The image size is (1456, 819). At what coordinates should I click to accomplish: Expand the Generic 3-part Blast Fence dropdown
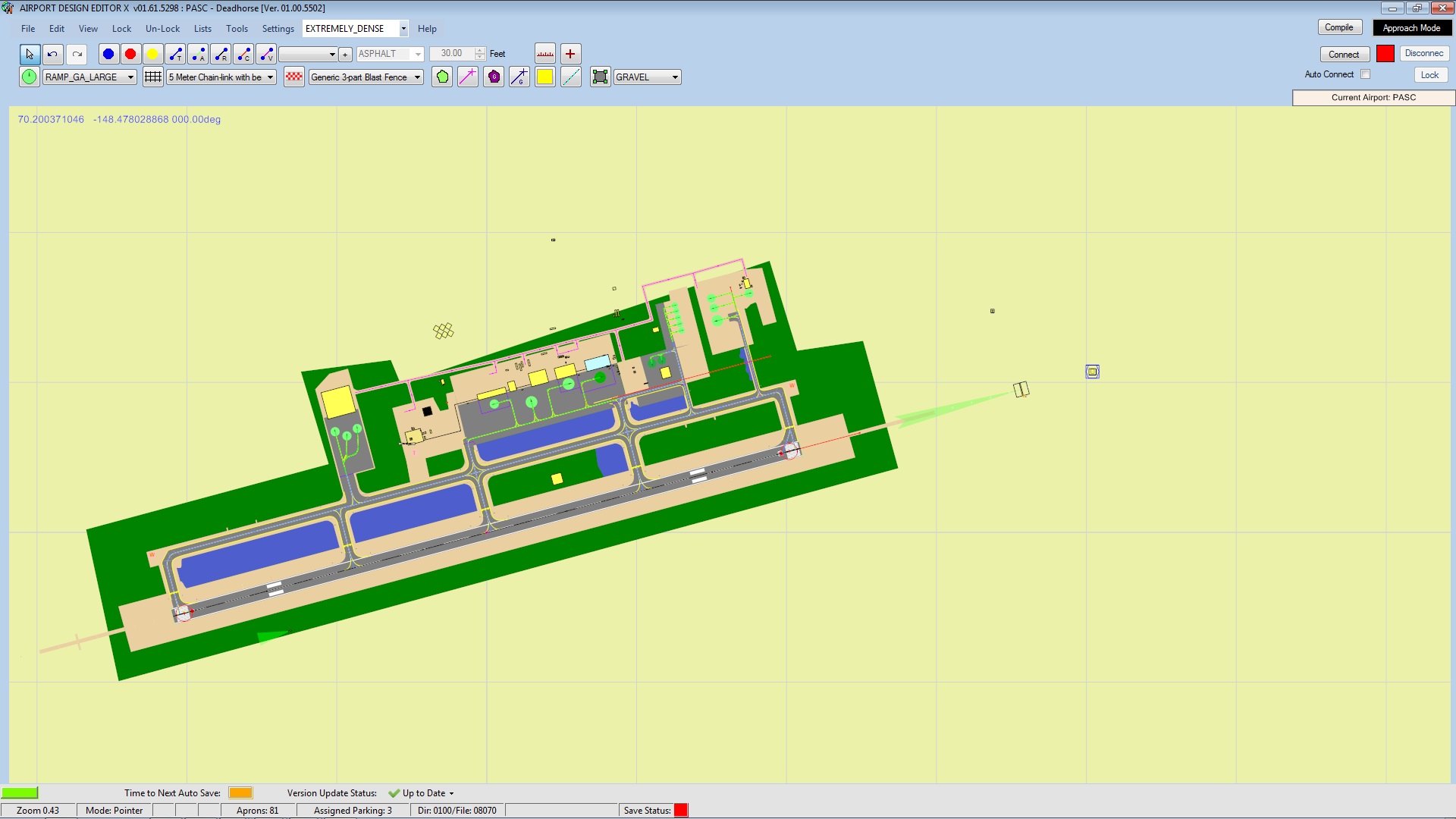coord(417,77)
